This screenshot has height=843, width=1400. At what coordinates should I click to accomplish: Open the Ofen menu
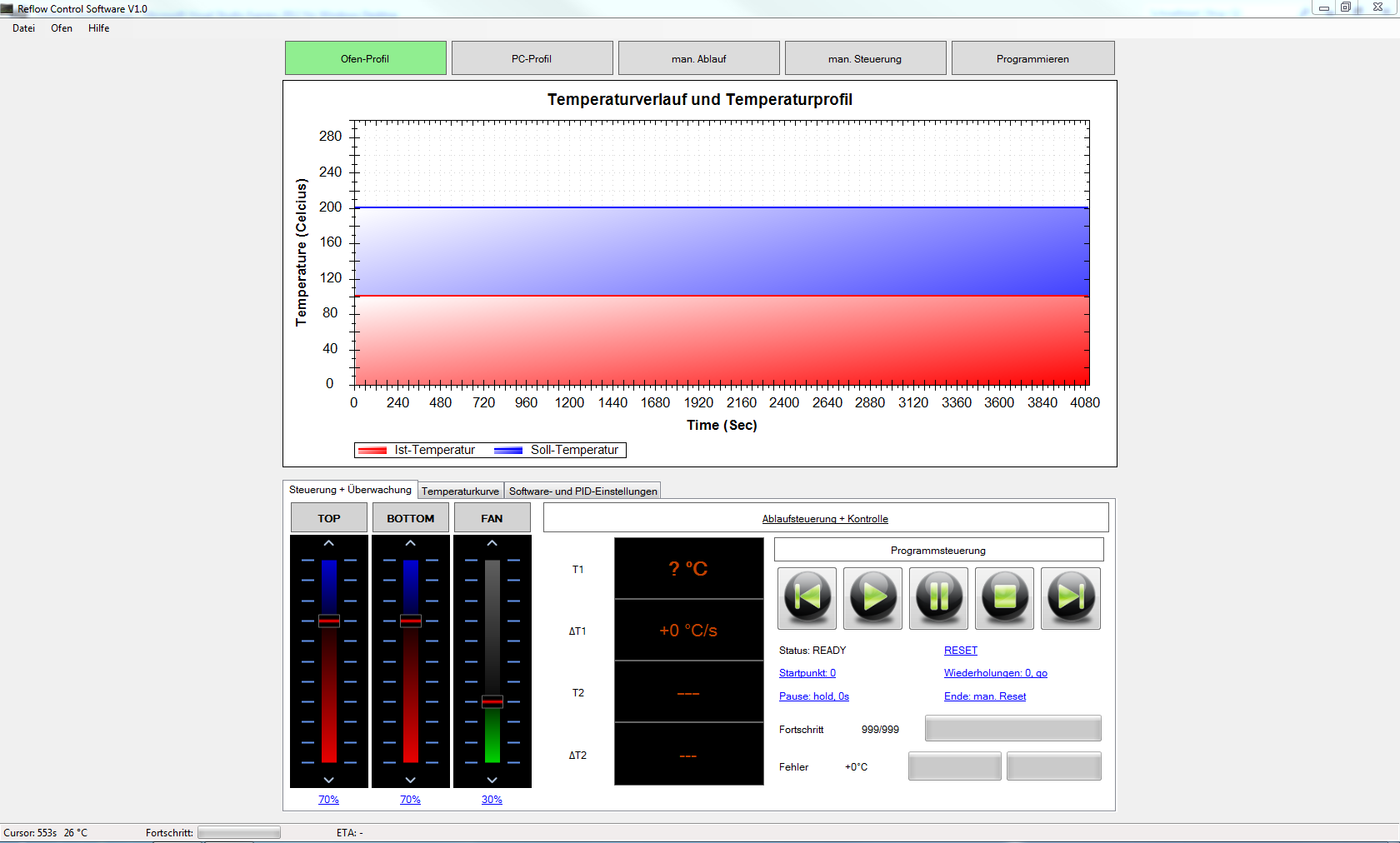click(x=62, y=28)
